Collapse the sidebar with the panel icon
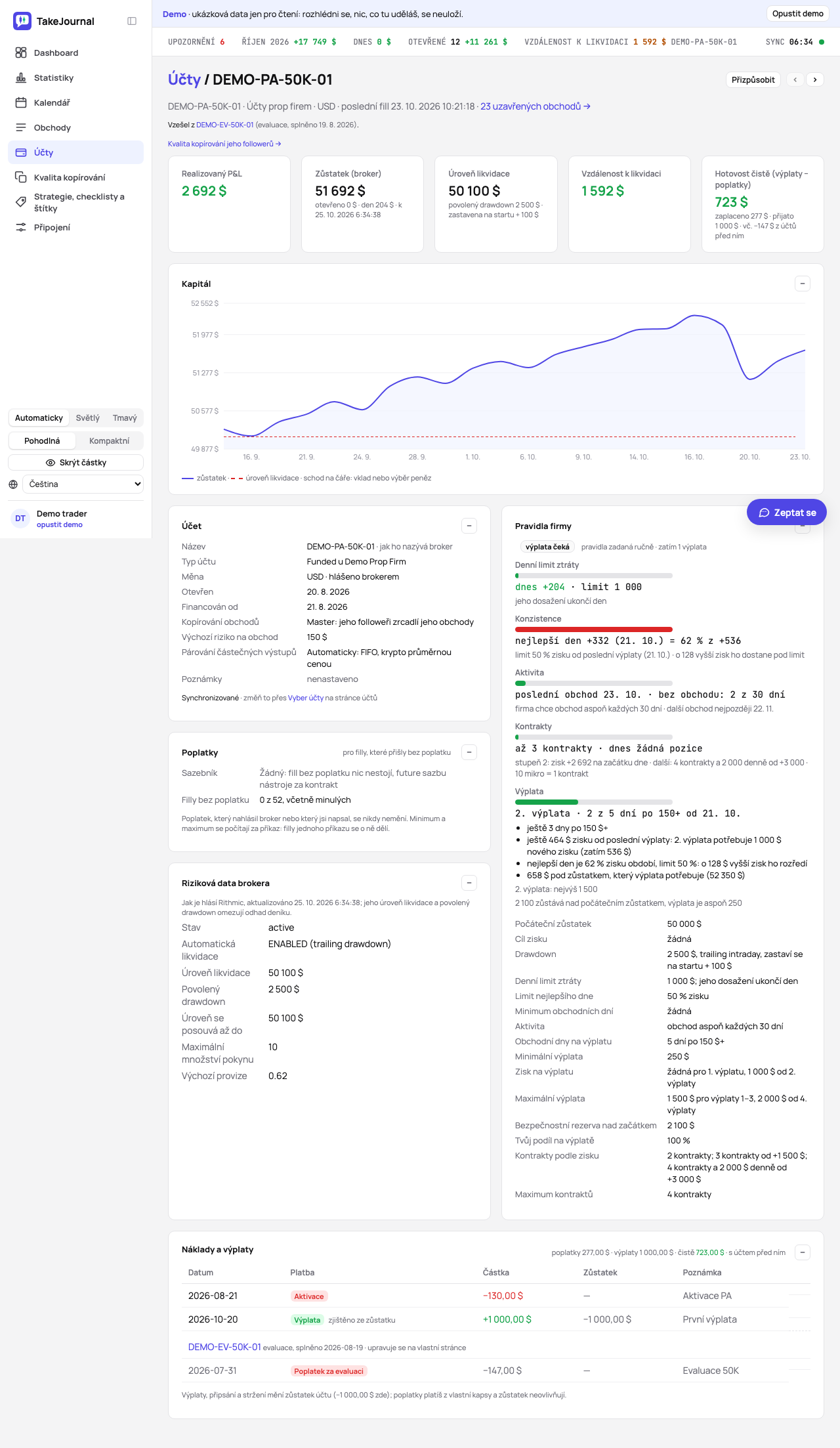This screenshot has height=1448, width=840. (x=132, y=21)
